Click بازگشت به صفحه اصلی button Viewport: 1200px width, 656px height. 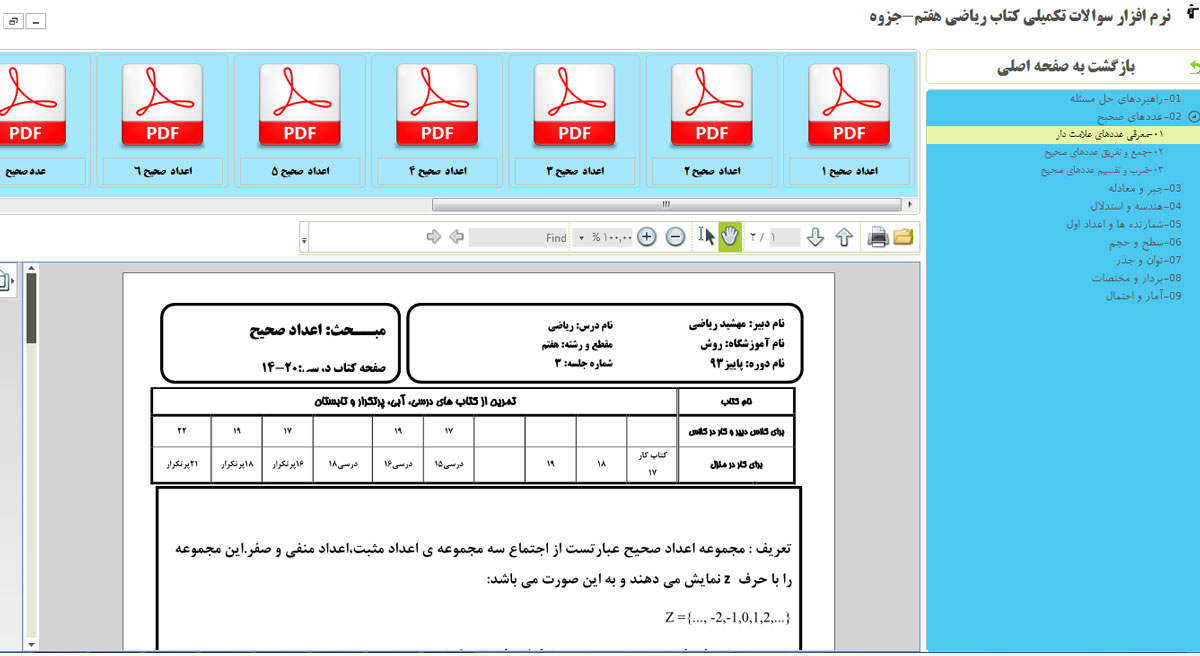1066,68
